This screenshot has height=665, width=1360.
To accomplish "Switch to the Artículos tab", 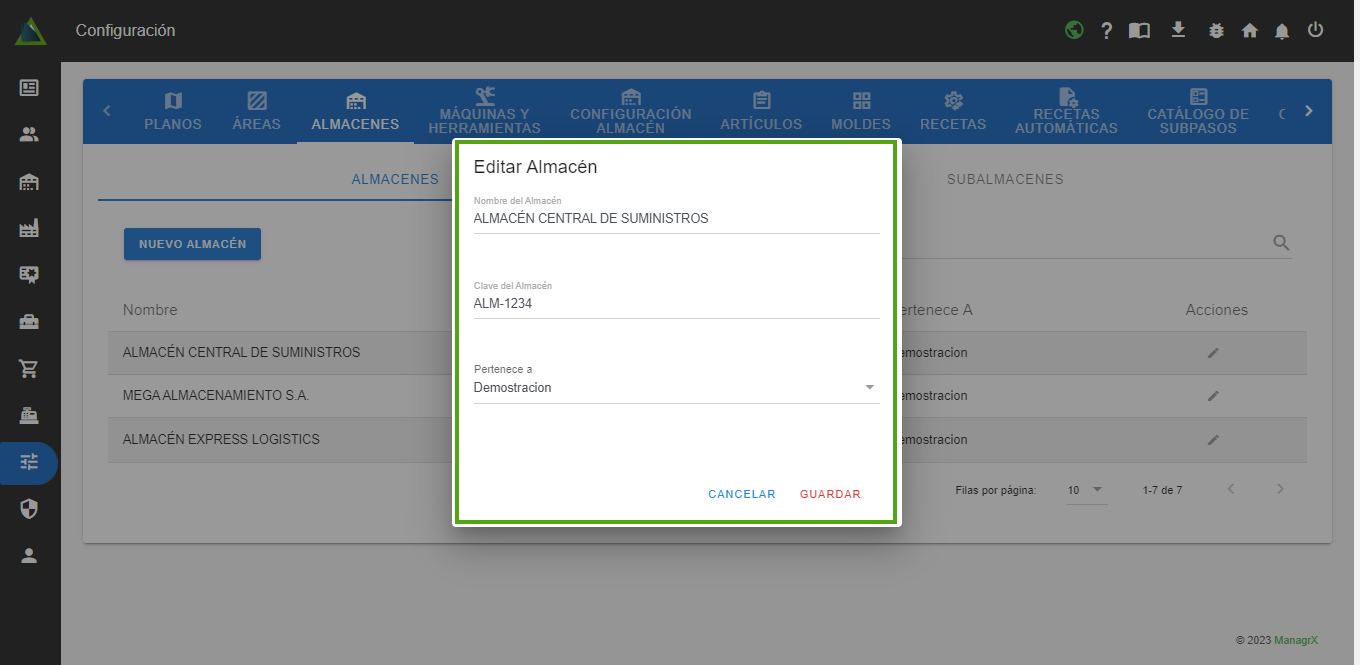I will click(761, 111).
